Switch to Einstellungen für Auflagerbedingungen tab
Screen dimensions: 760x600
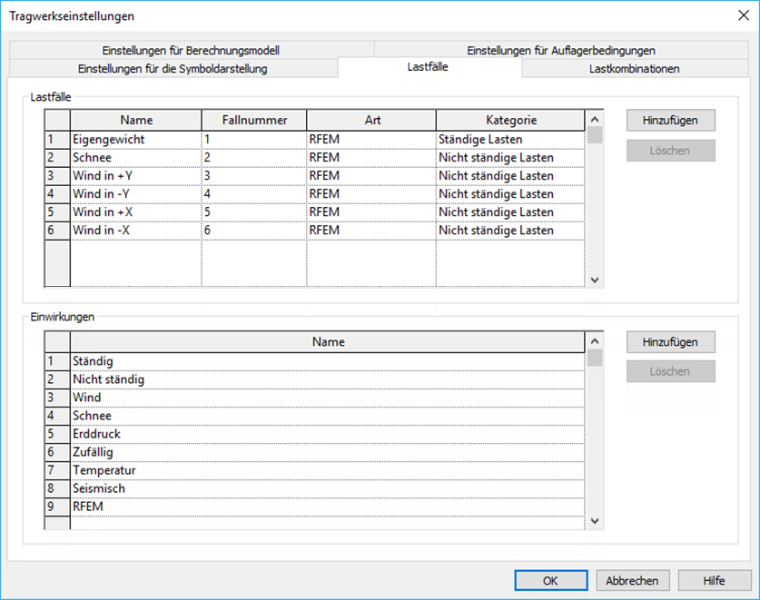pyautogui.click(x=561, y=50)
